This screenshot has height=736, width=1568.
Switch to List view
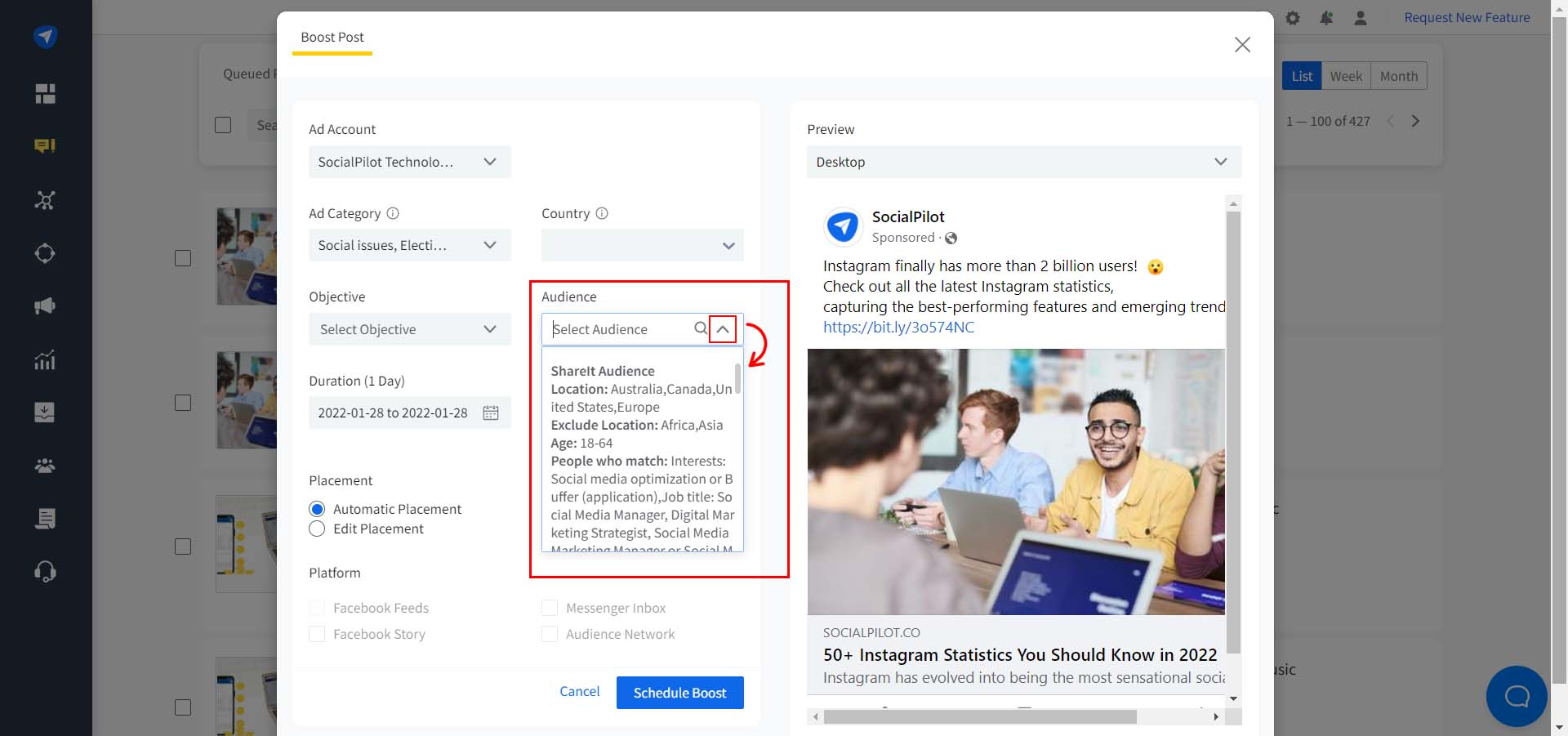[1302, 76]
